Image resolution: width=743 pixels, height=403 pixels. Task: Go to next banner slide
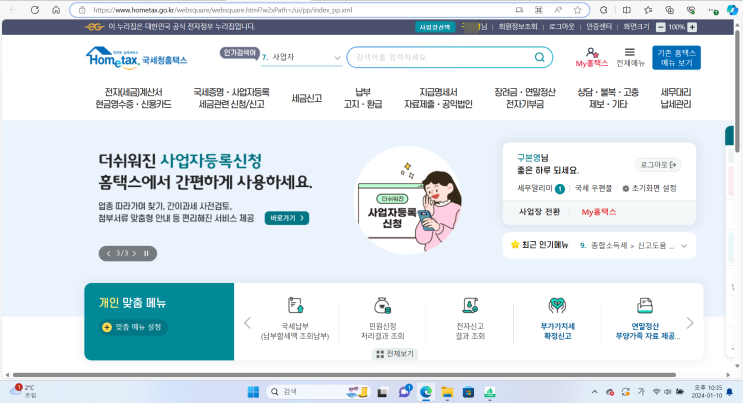[x=135, y=254]
